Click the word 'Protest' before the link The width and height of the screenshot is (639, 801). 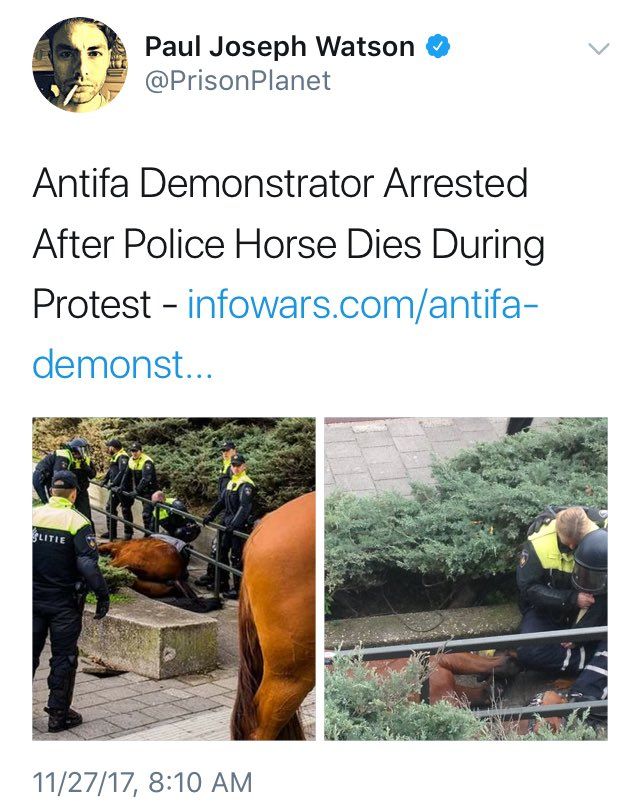pos(92,304)
